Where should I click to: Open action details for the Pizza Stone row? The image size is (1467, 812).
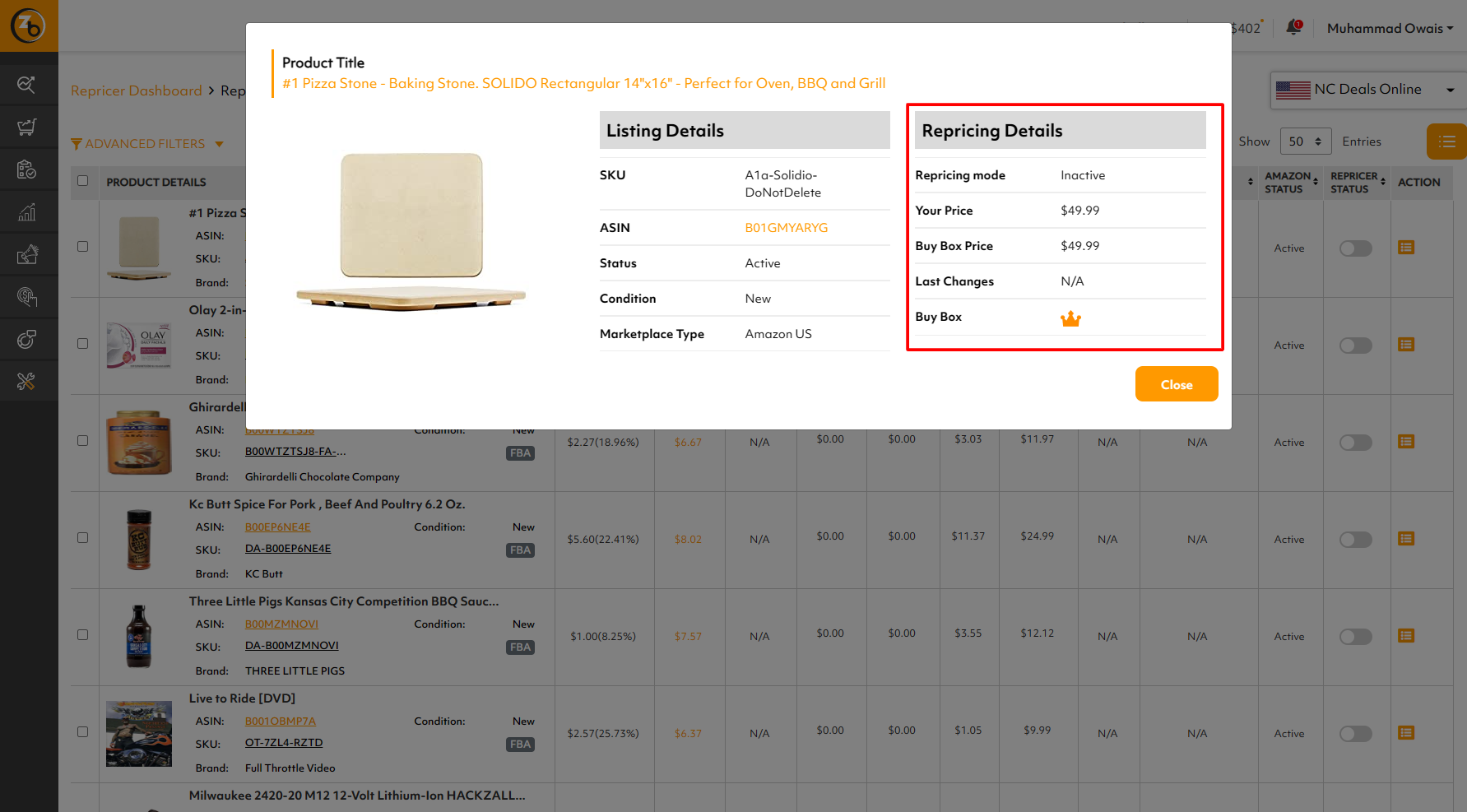point(1406,248)
